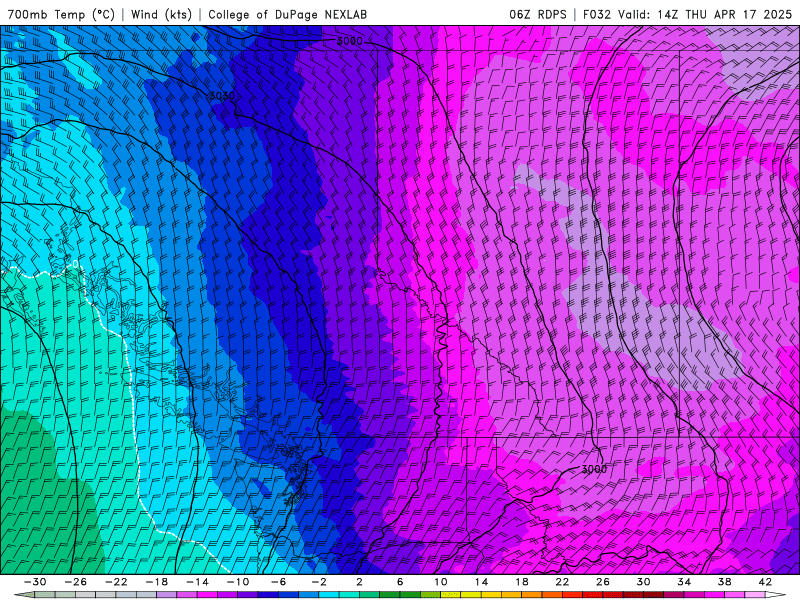The height and width of the screenshot is (600, 800).
Task: Click the white '0' isotherm label
Action: pyautogui.click(x=76, y=264)
